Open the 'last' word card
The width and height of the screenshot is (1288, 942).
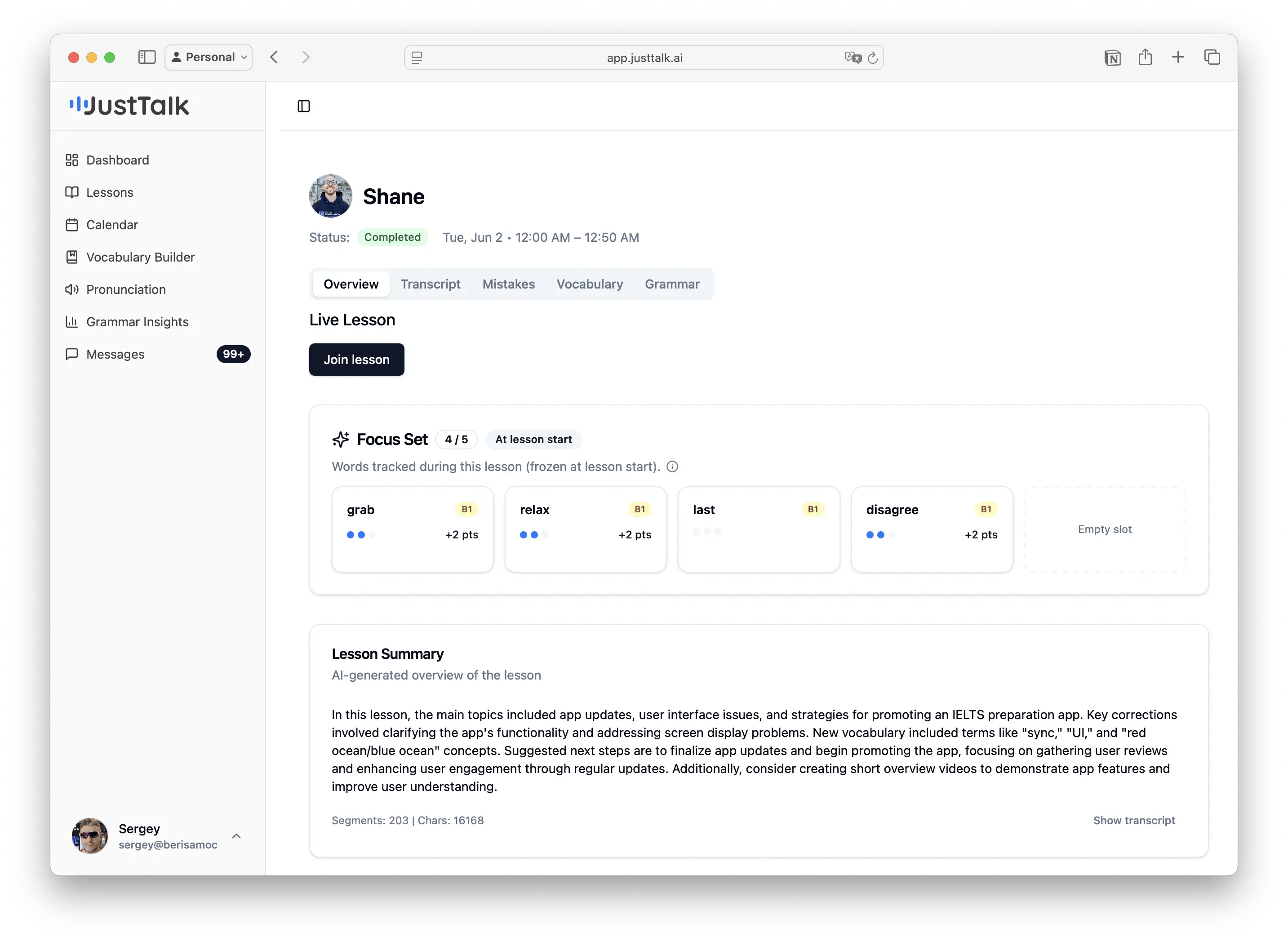pos(758,529)
